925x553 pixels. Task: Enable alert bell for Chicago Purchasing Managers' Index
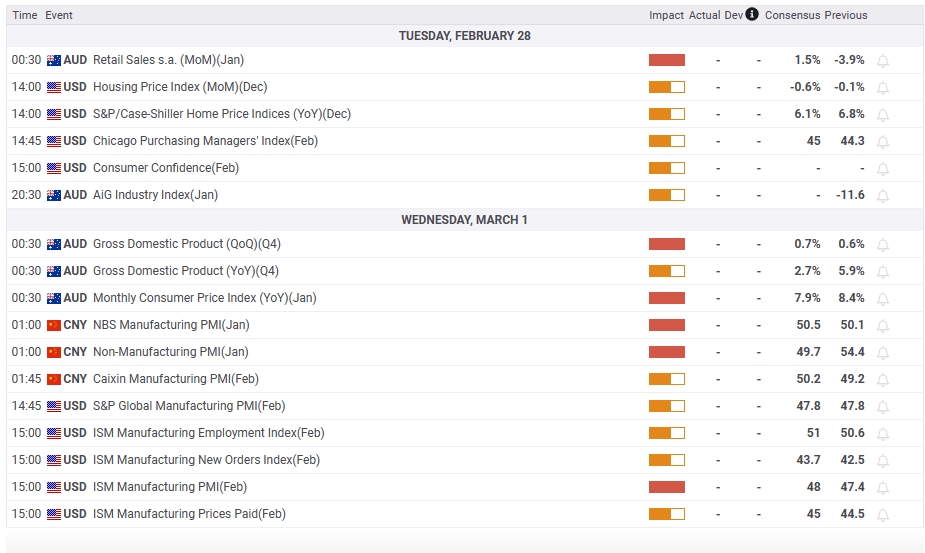[x=883, y=142]
